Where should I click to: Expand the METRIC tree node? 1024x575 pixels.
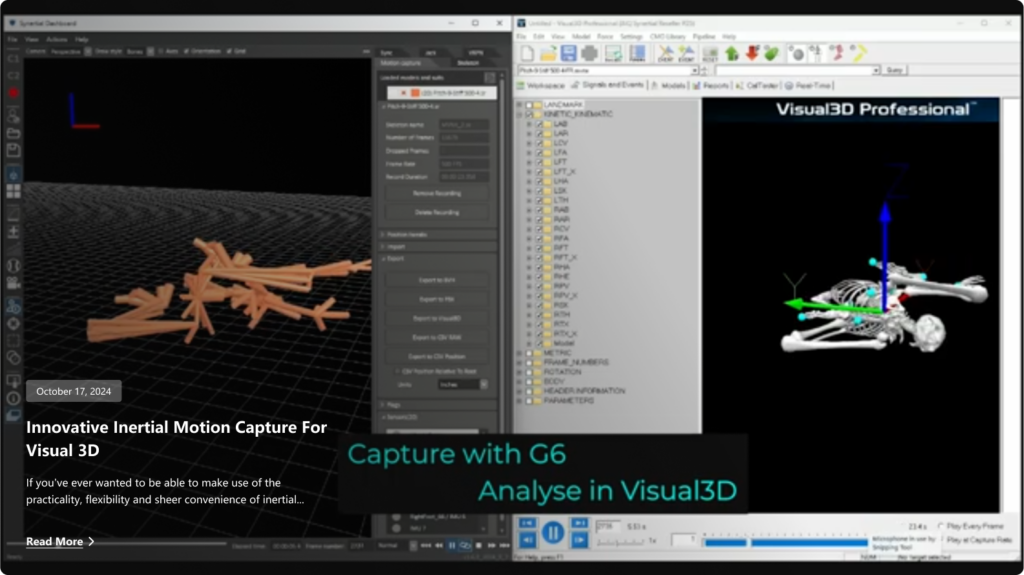pyautogui.click(x=518, y=353)
